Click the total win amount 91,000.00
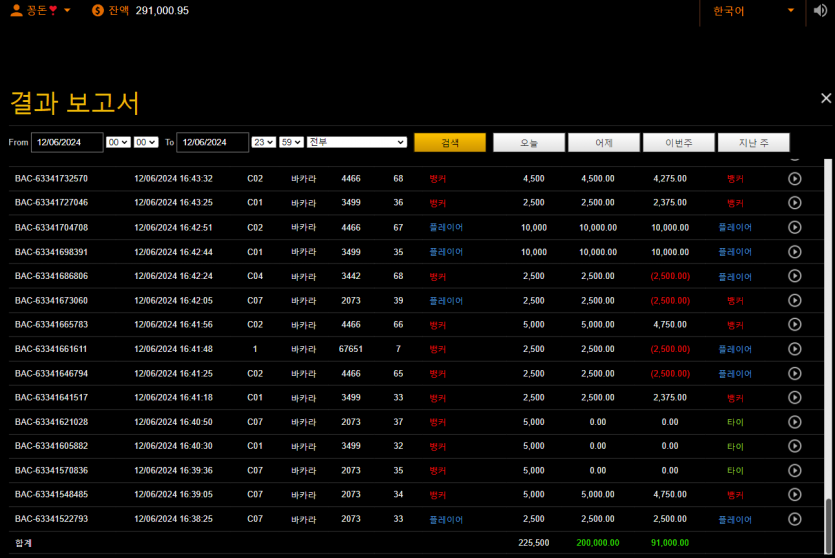 670,543
